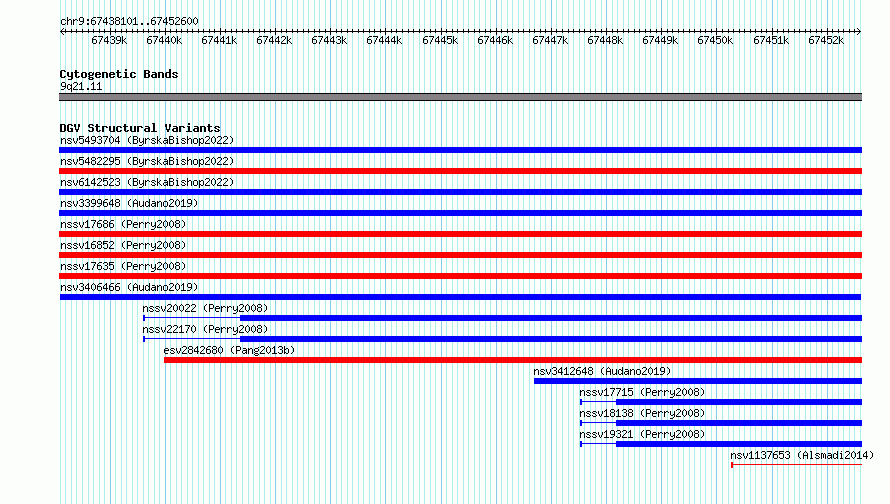890x504 pixels.
Task: Click the 67452k ruler label
Action: 826,40
